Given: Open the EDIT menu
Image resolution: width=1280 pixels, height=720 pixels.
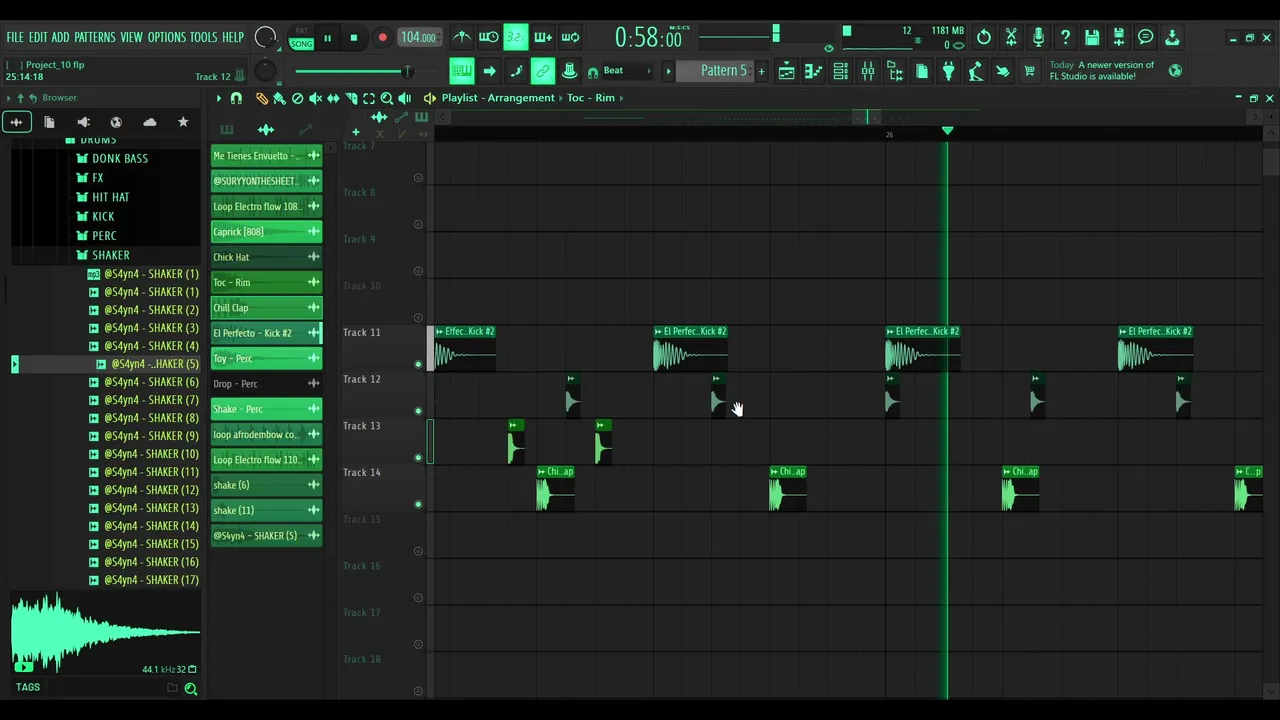Looking at the screenshot, I should coord(38,38).
